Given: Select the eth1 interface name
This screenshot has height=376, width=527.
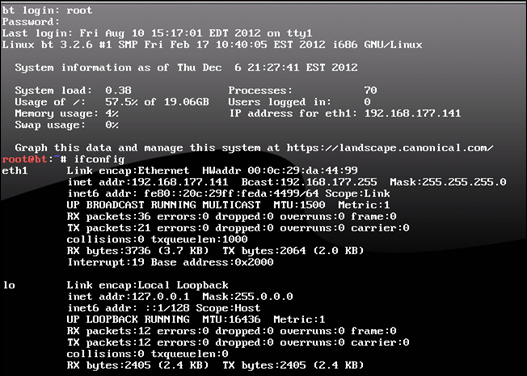Looking at the screenshot, I should point(15,171).
